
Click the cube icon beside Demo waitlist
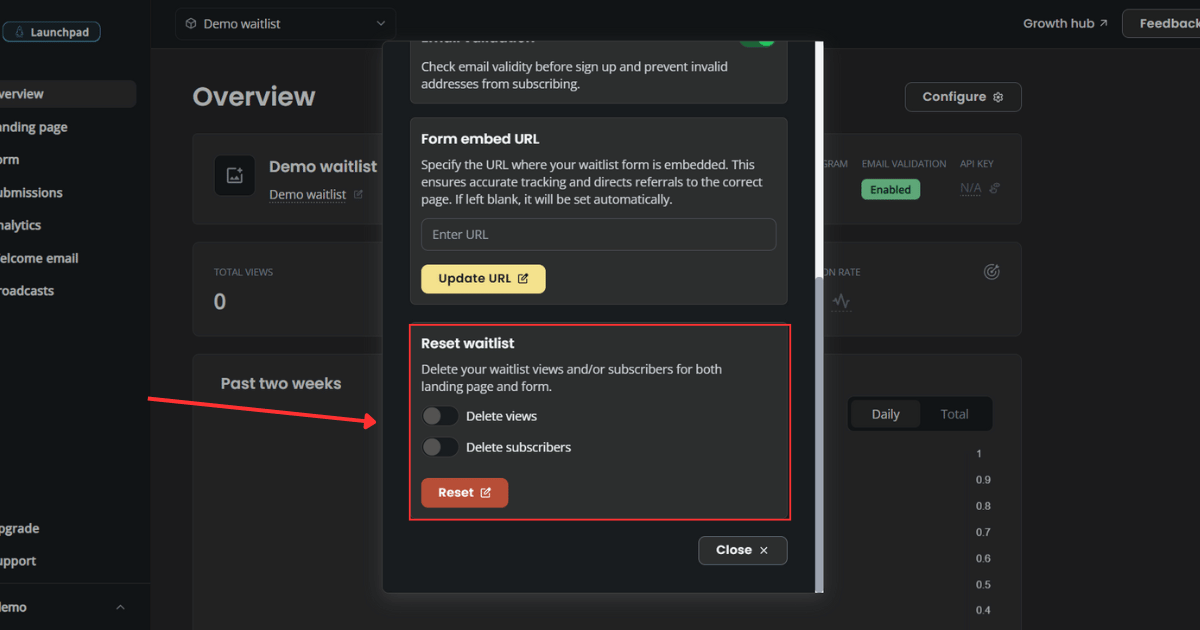191,23
